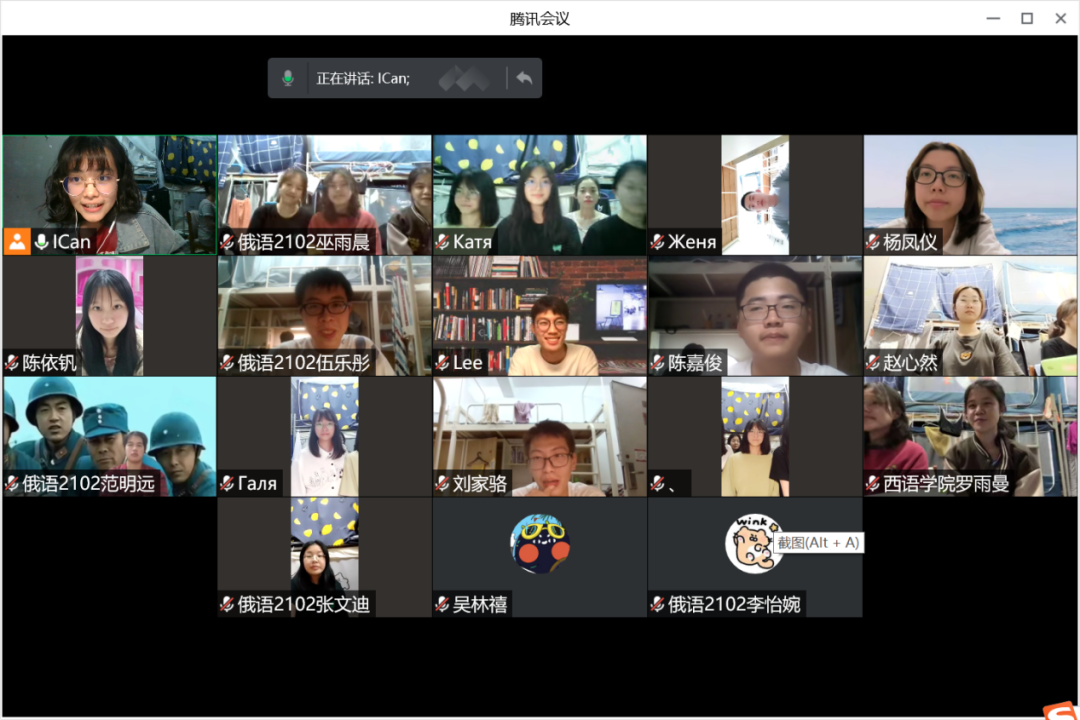Click the 吴林禧 avatar tile
The width and height of the screenshot is (1080, 720).
[x=540, y=545]
